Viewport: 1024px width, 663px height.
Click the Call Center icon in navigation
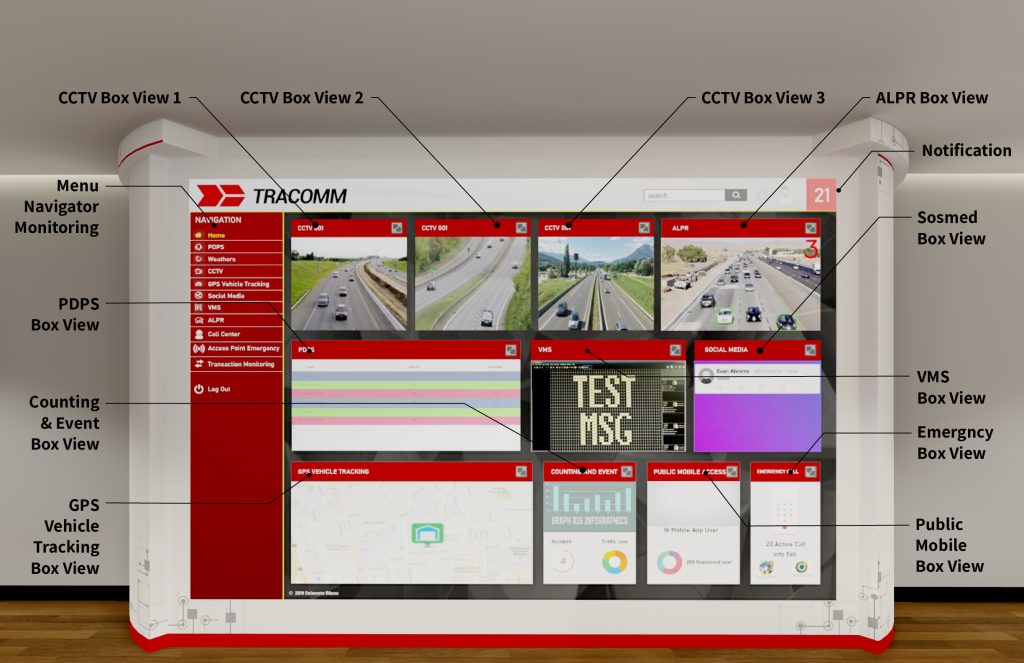[199, 334]
